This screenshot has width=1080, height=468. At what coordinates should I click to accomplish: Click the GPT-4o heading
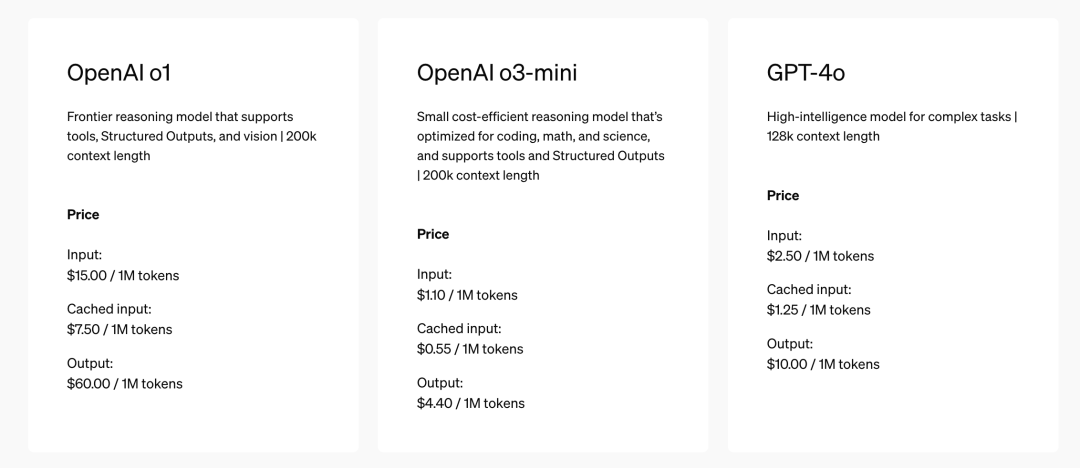(806, 72)
